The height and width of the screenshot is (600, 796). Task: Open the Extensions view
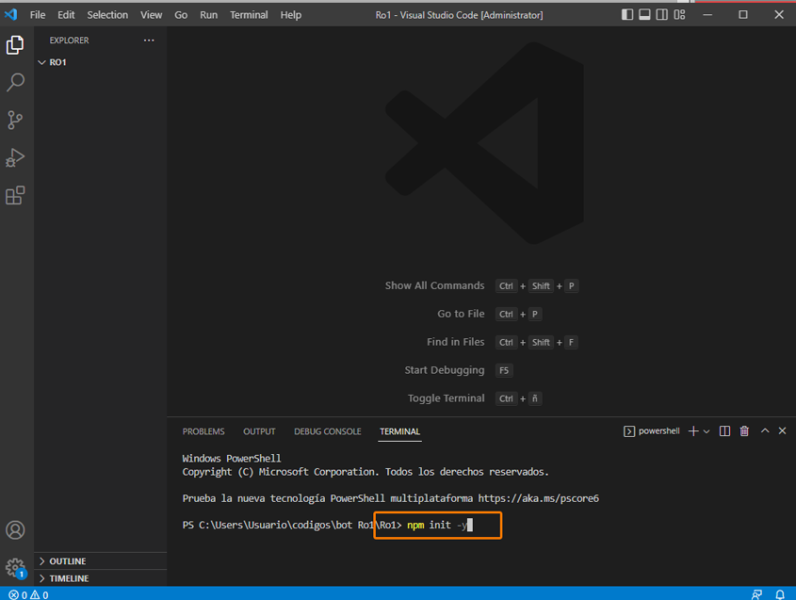[15, 196]
